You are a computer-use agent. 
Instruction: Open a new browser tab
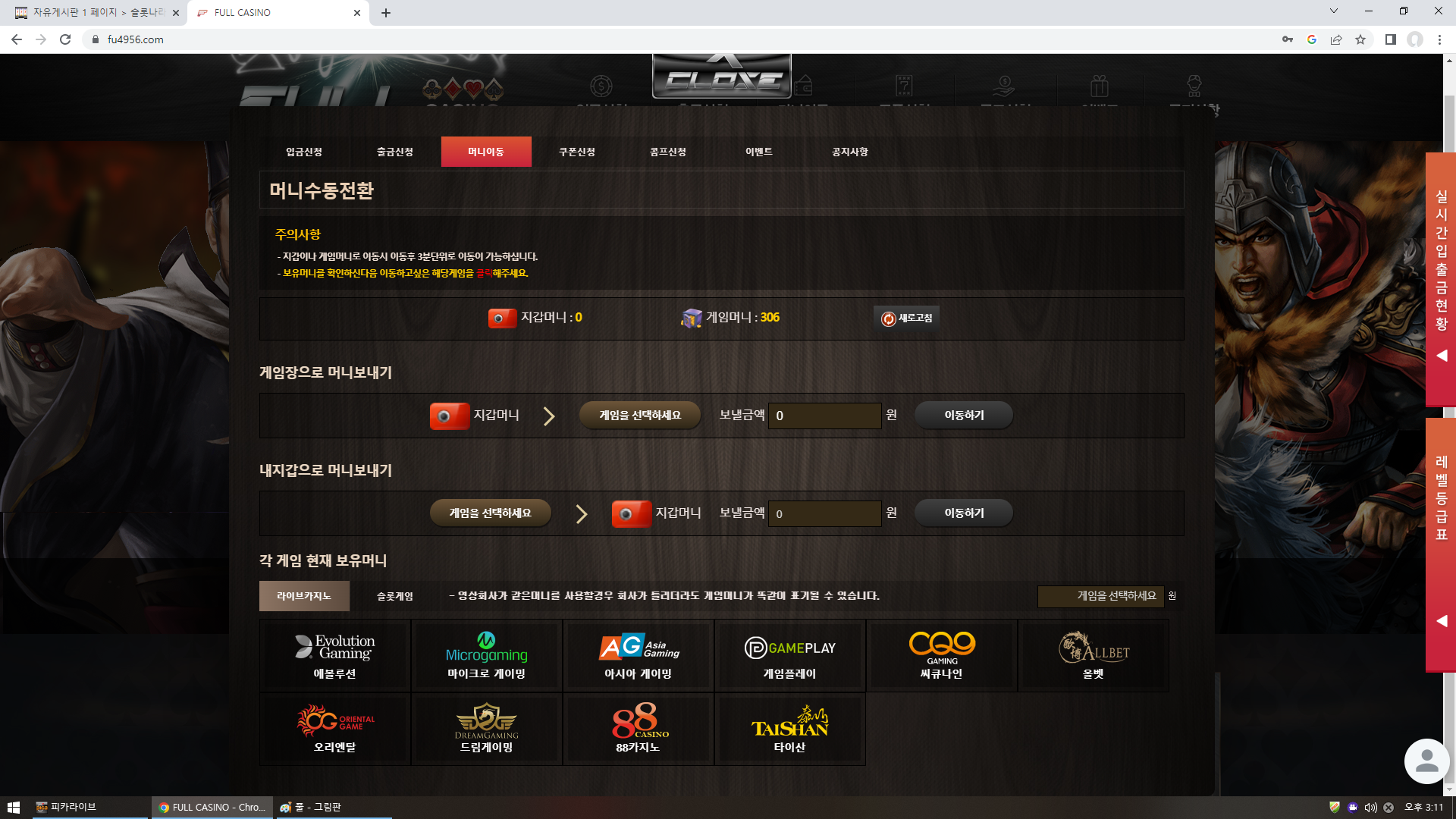click(386, 13)
